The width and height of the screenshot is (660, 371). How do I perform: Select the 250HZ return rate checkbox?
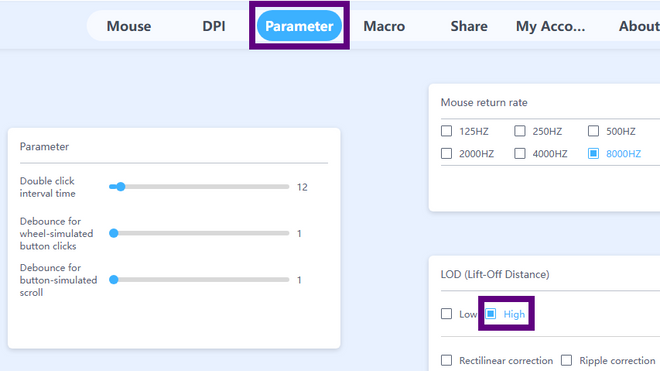(520, 131)
